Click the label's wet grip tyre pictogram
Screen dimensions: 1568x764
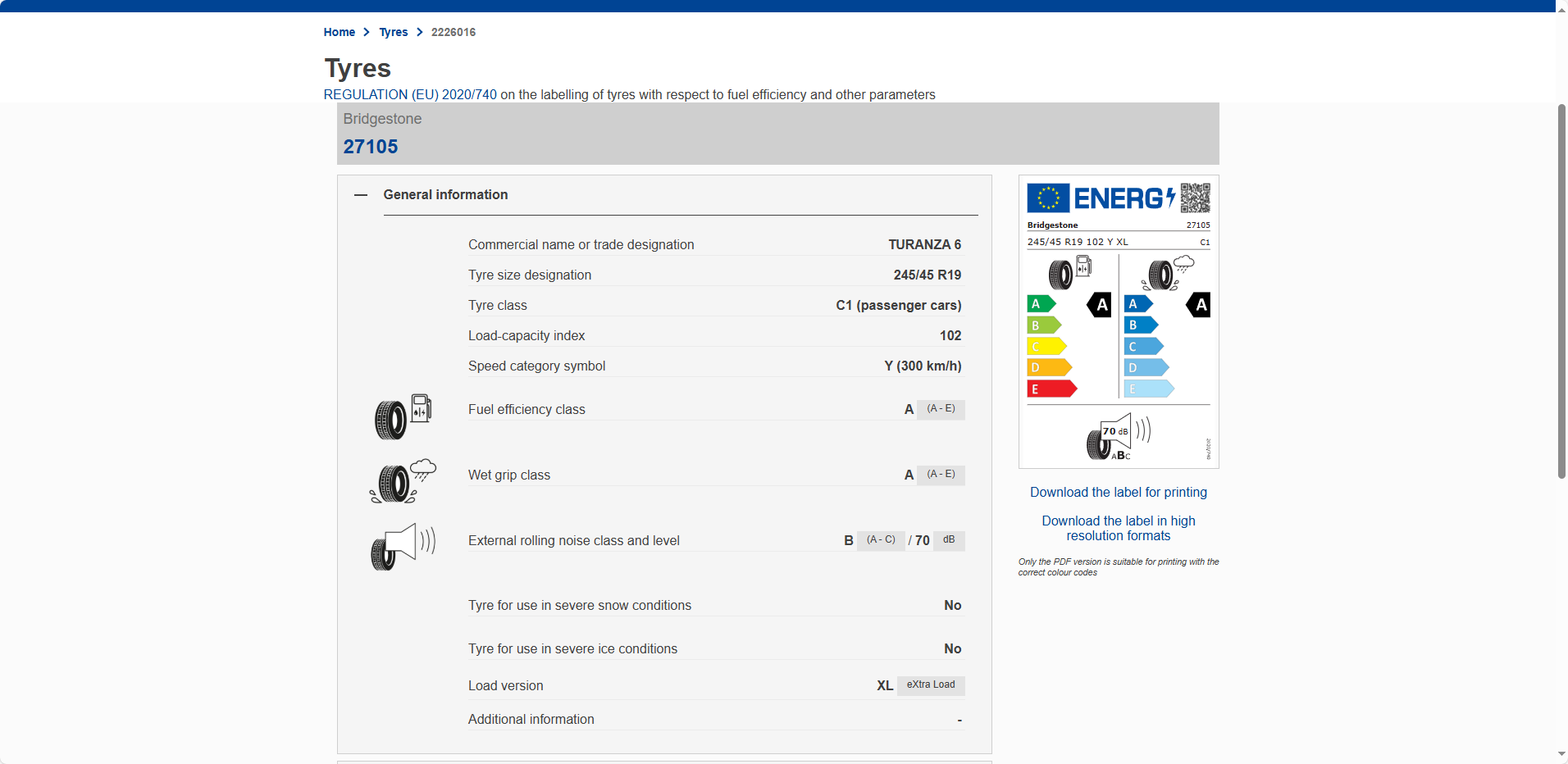tap(1167, 274)
